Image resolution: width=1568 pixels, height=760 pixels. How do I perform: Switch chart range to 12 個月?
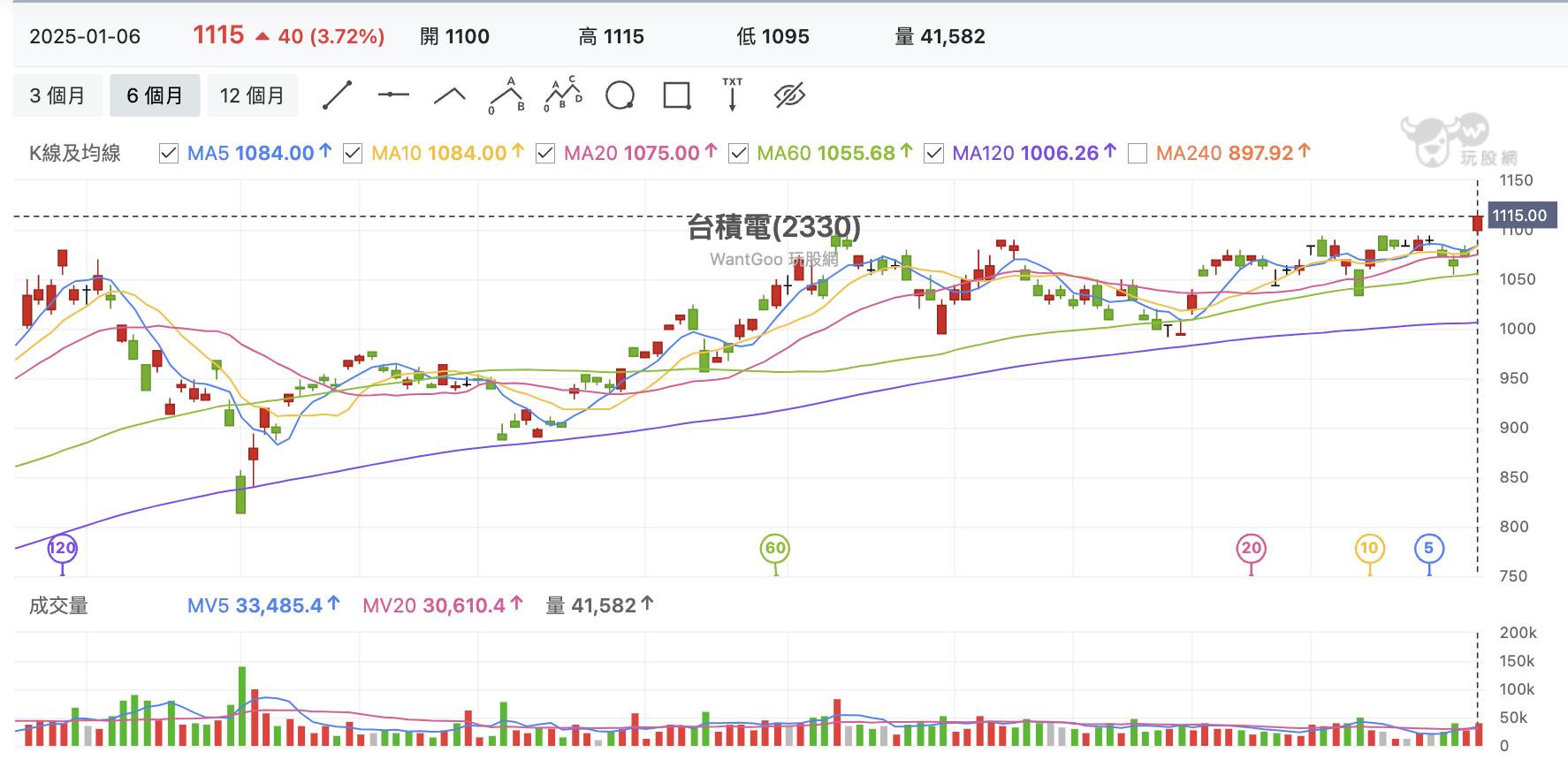(252, 95)
